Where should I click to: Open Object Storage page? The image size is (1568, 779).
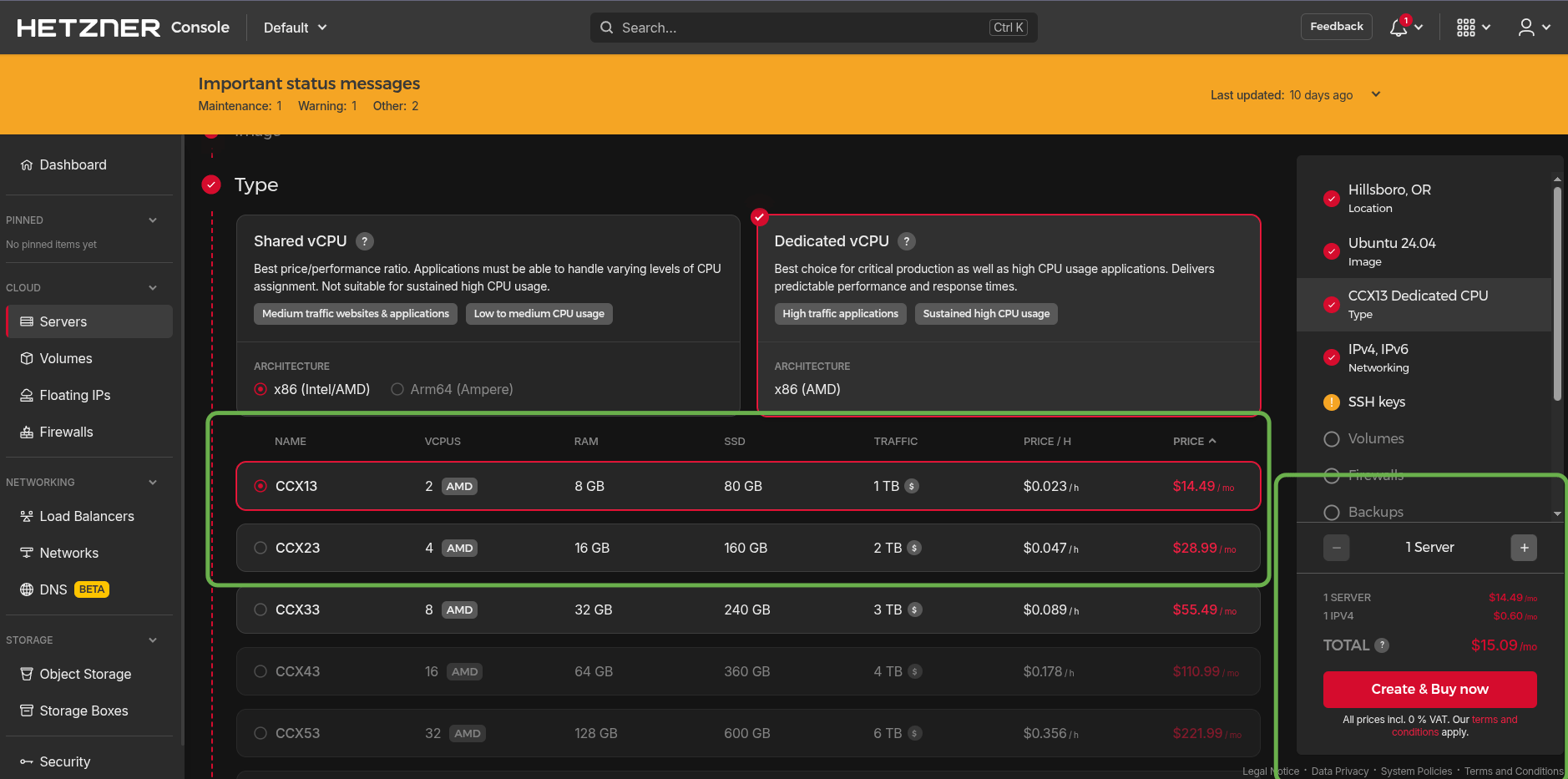[x=89, y=674]
